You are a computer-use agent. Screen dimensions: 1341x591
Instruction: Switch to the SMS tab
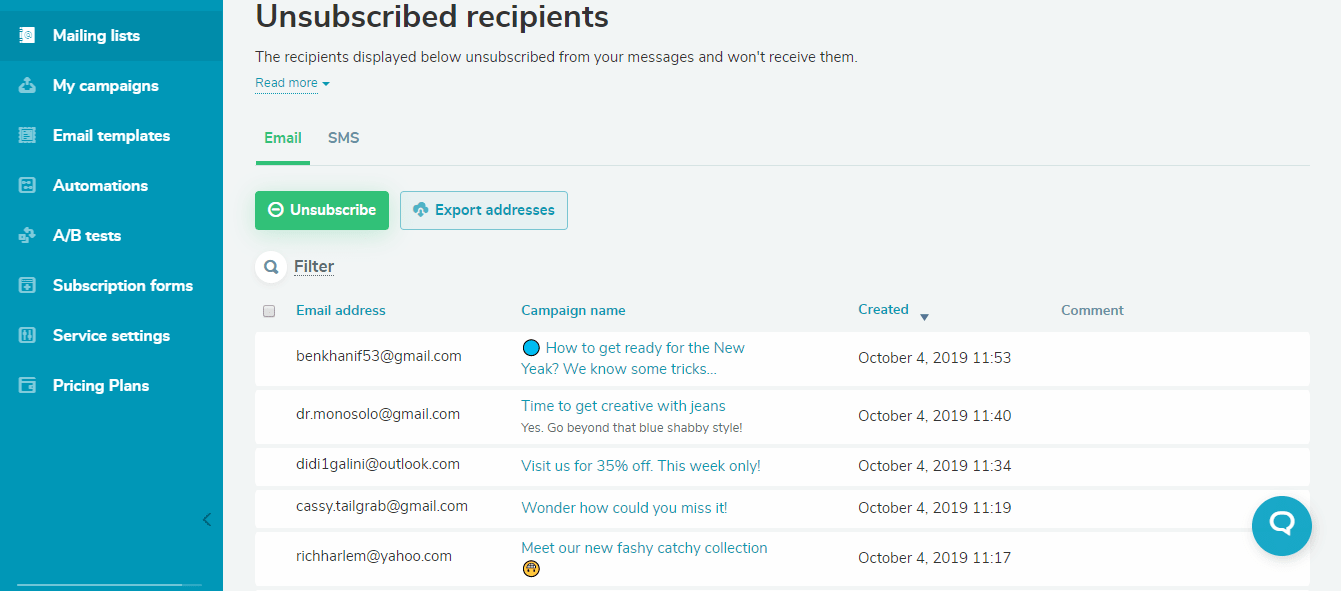pos(343,137)
